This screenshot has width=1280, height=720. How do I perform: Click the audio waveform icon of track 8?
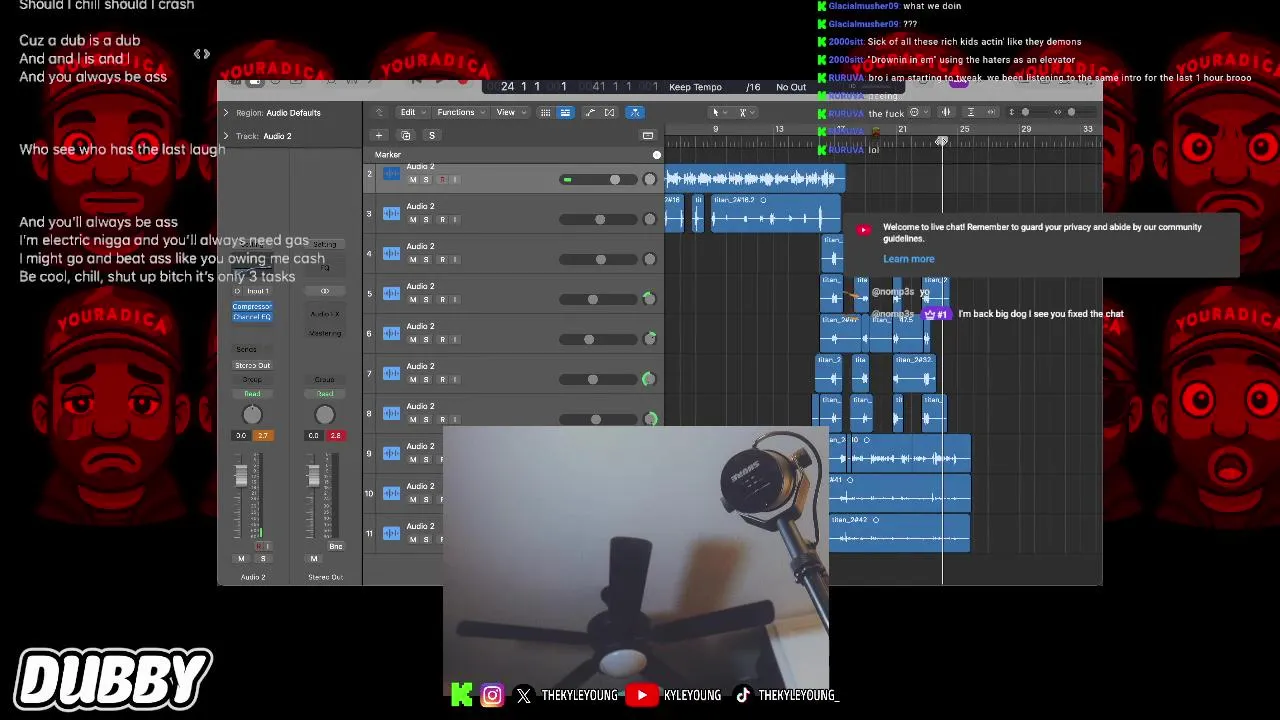(x=391, y=413)
